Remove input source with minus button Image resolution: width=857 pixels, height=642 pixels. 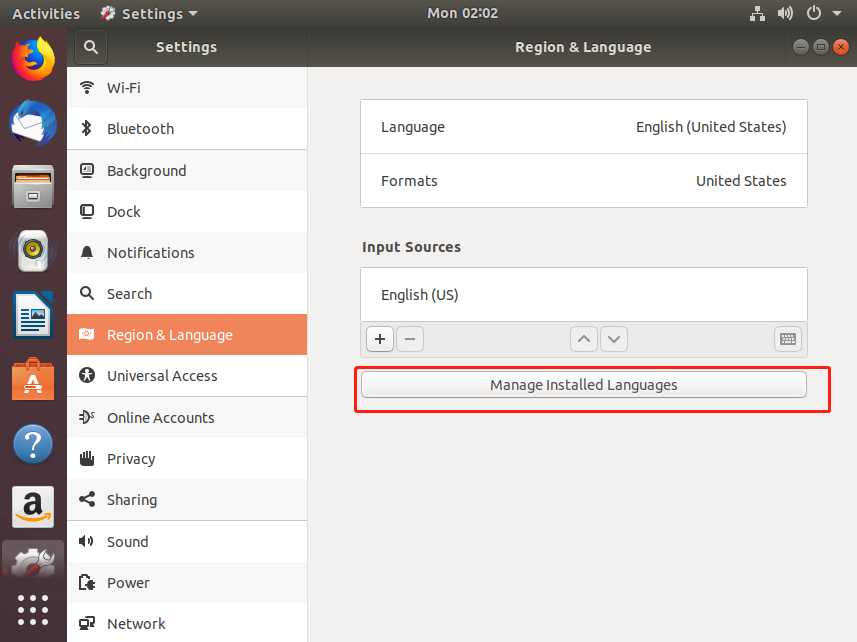410,339
